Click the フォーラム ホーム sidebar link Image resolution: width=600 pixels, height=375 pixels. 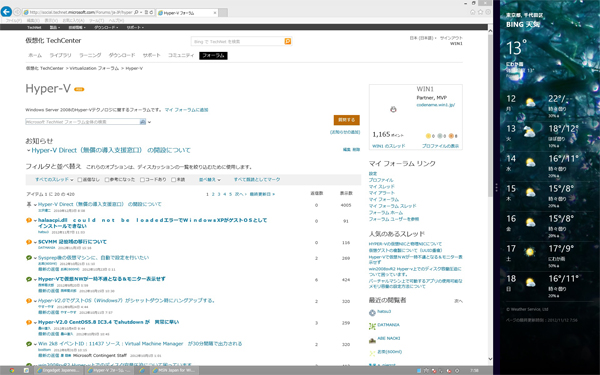(x=385, y=212)
